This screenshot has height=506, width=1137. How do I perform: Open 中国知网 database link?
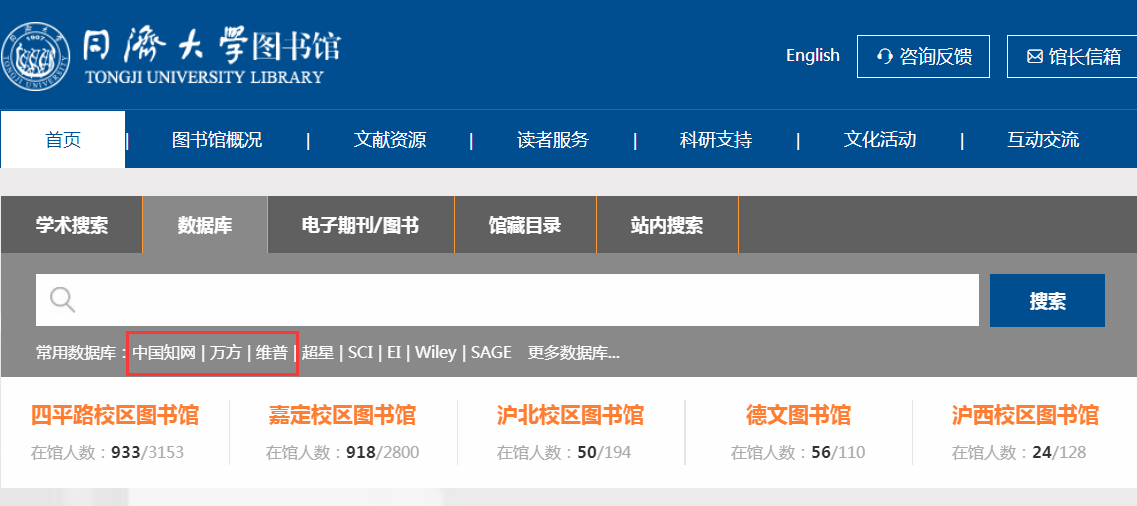[x=164, y=353]
